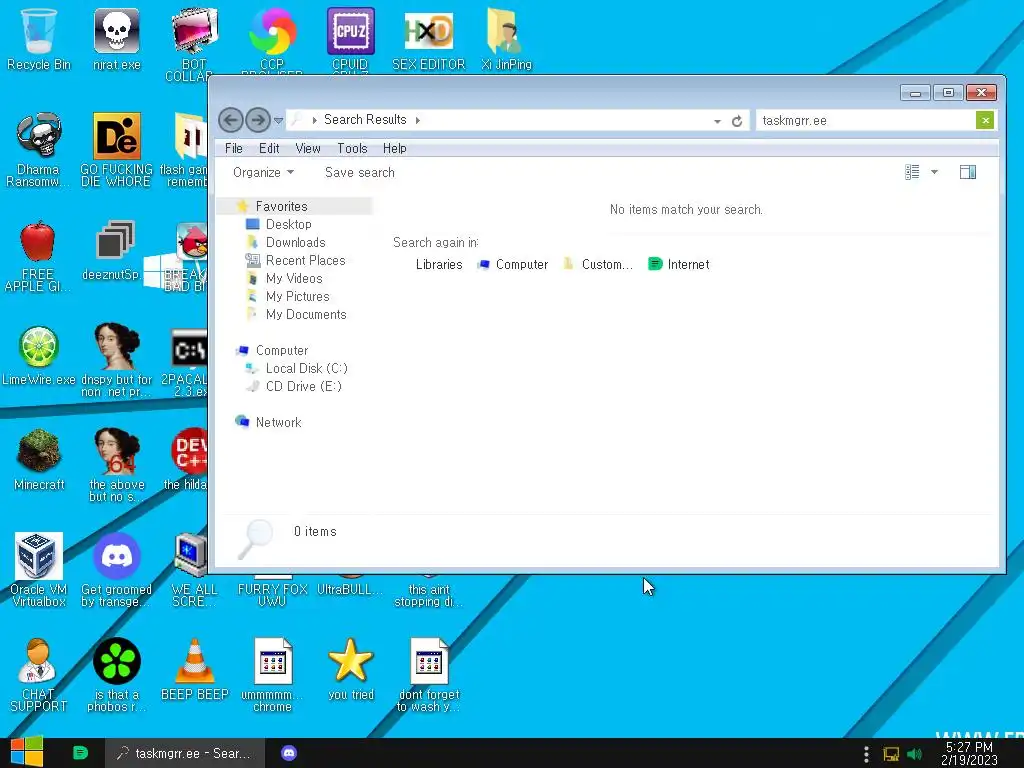Toggle the preview pane button
The width and height of the screenshot is (1024, 768).
click(968, 172)
